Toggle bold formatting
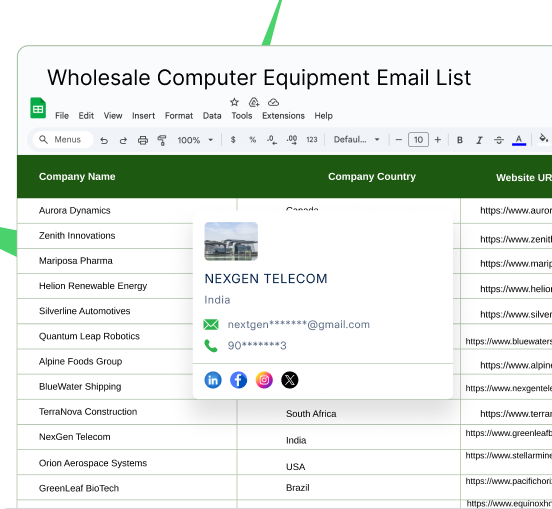This screenshot has width=552, height=509. pos(460,140)
